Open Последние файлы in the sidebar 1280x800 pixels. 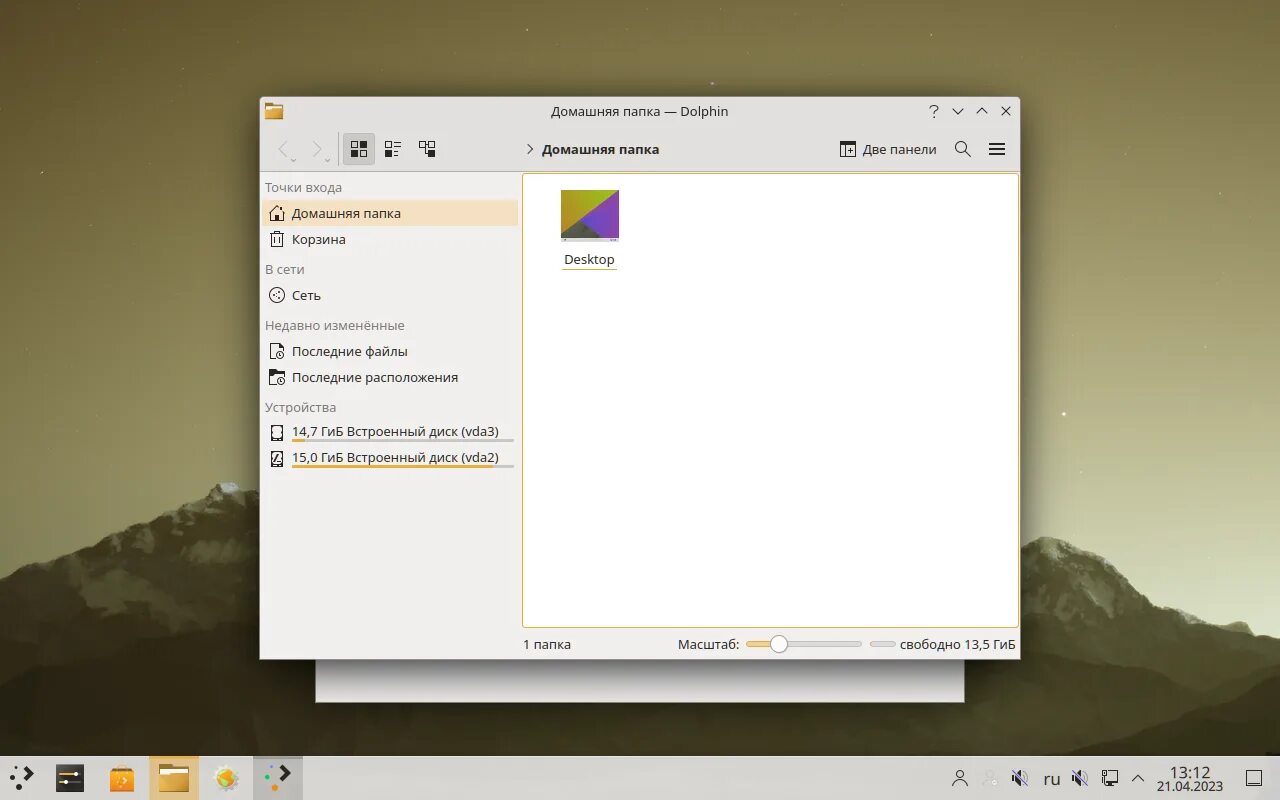pyautogui.click(x=390, y=351)
